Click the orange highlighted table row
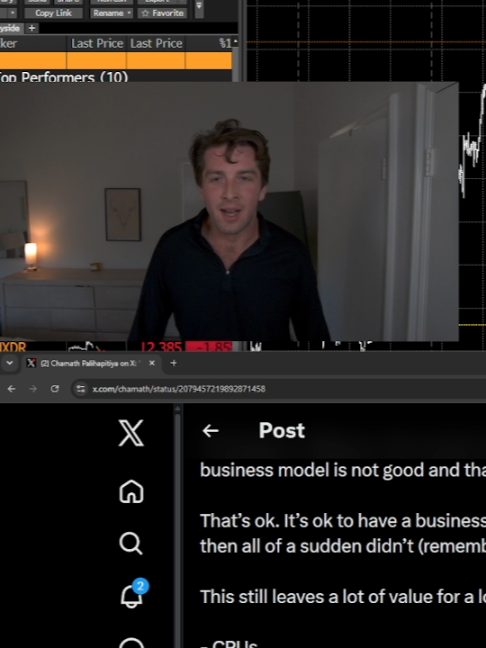486x648 pixels. (x=116, y=60)
